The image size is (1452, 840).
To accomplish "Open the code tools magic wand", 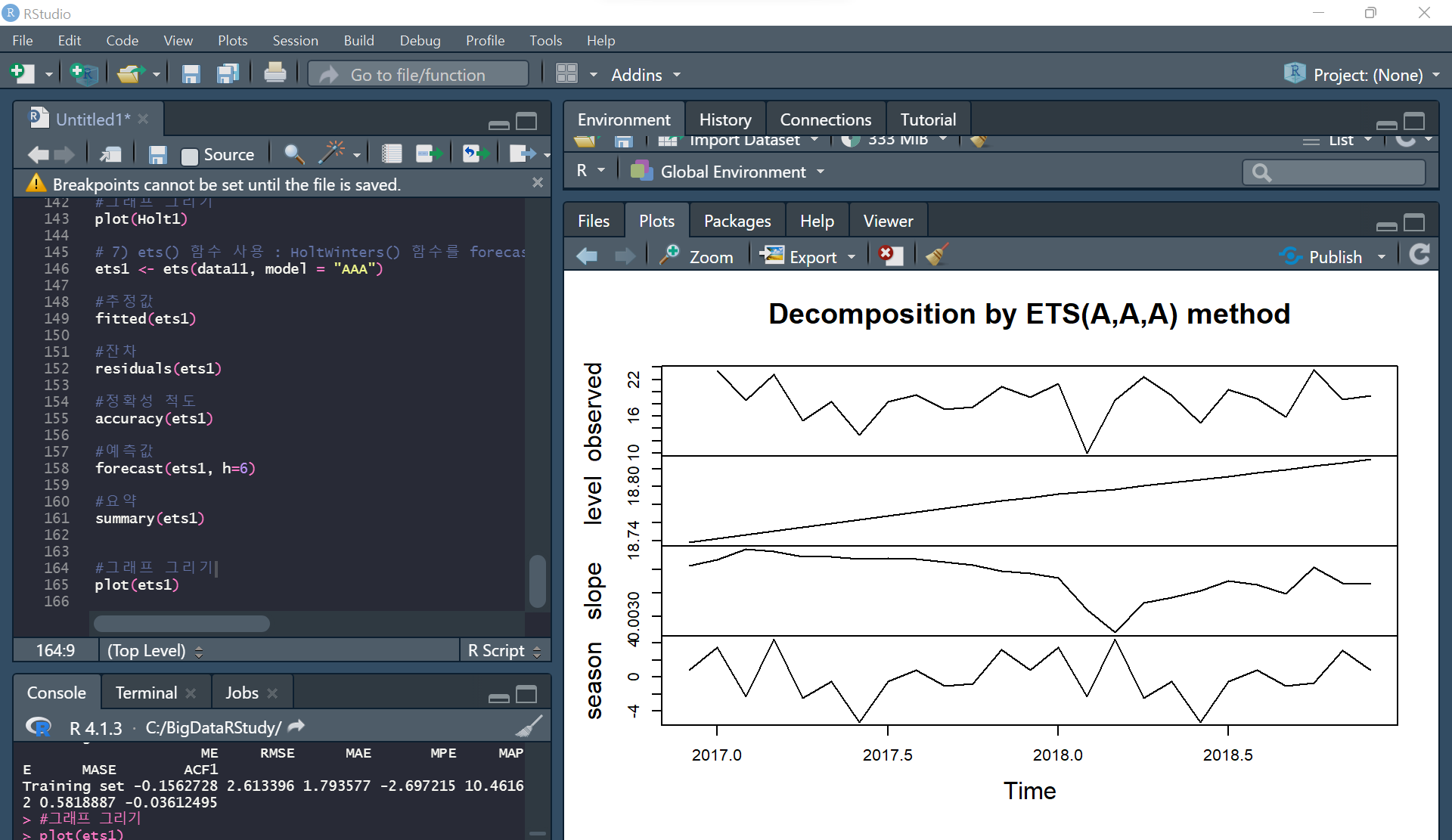I will coord(330,153).
